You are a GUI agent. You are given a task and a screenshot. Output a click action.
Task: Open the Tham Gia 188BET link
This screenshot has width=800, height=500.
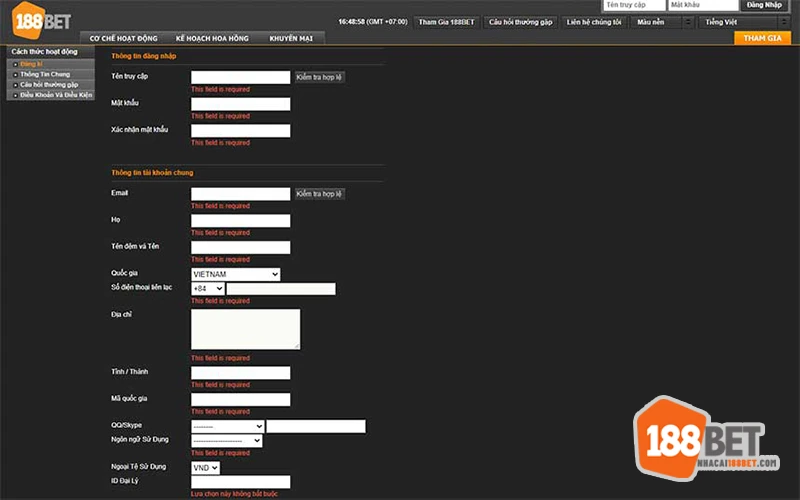(446, 22)
